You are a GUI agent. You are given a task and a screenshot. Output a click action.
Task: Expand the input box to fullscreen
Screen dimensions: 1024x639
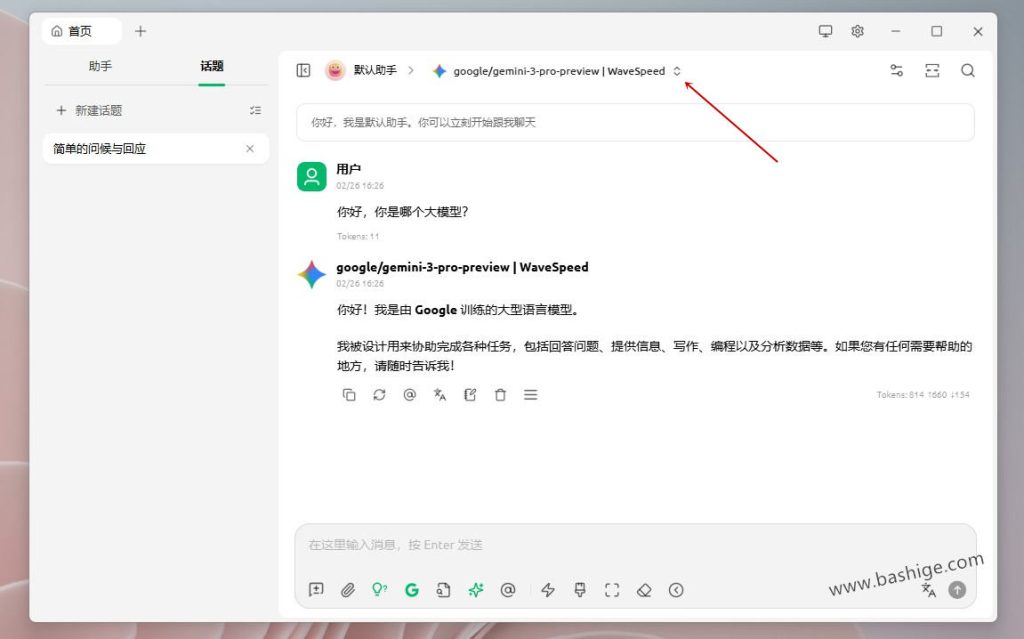coord(612,590)
